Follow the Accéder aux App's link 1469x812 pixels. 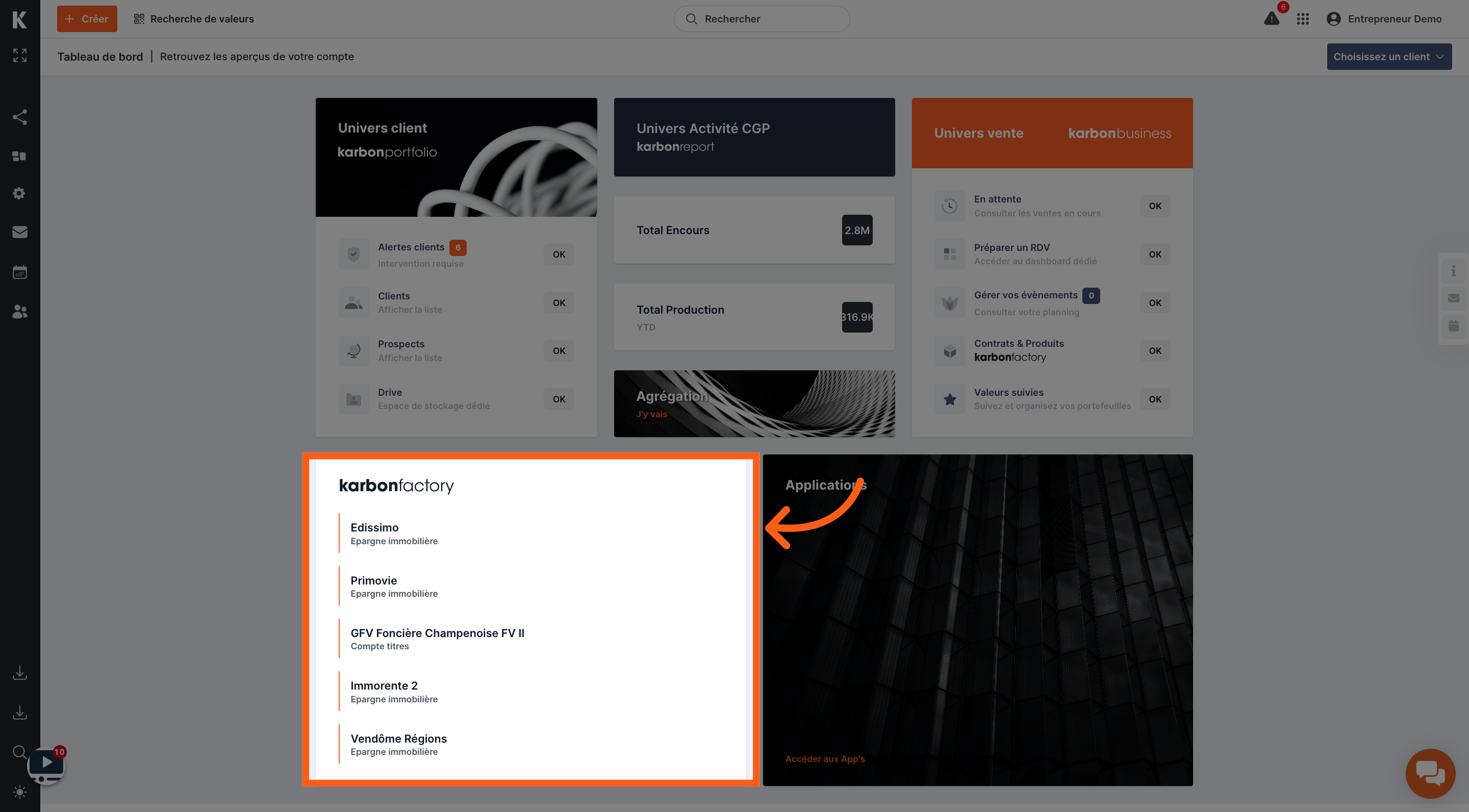tap(825, 758)
